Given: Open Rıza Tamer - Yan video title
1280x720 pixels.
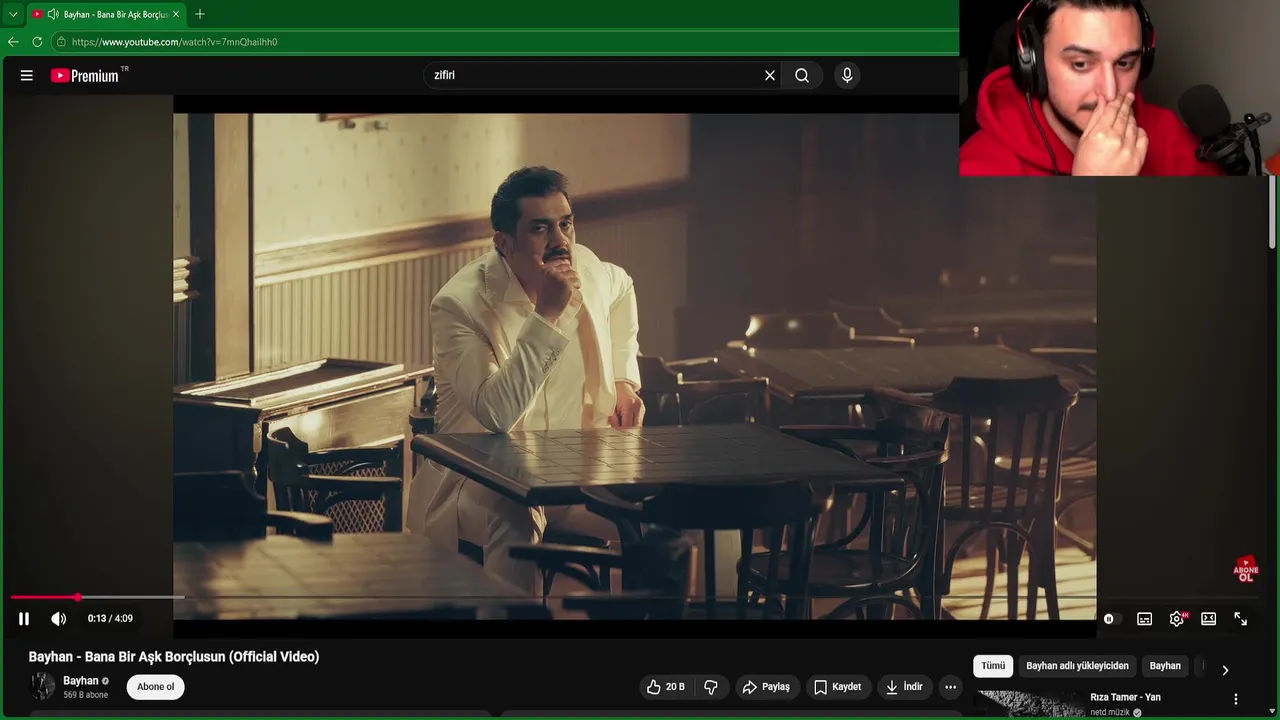Looking at the screenshot, I should (1125, 697).
